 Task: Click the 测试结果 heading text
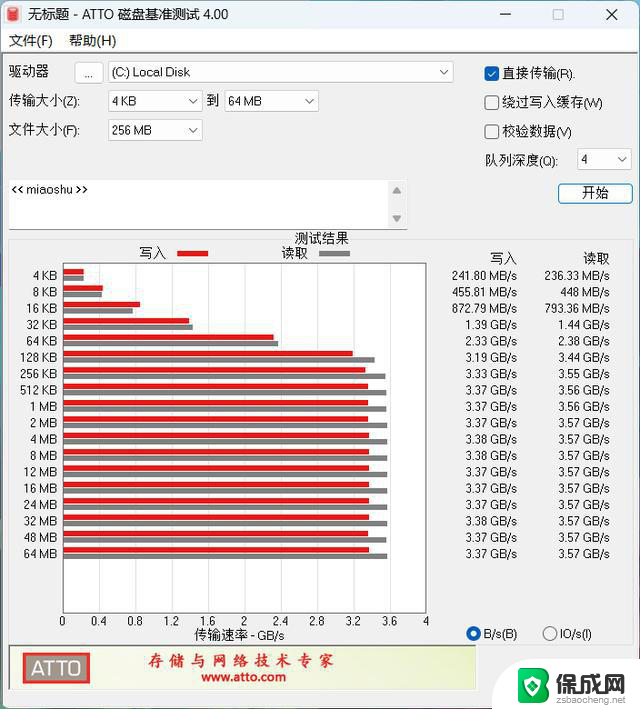tap(322, 238)
